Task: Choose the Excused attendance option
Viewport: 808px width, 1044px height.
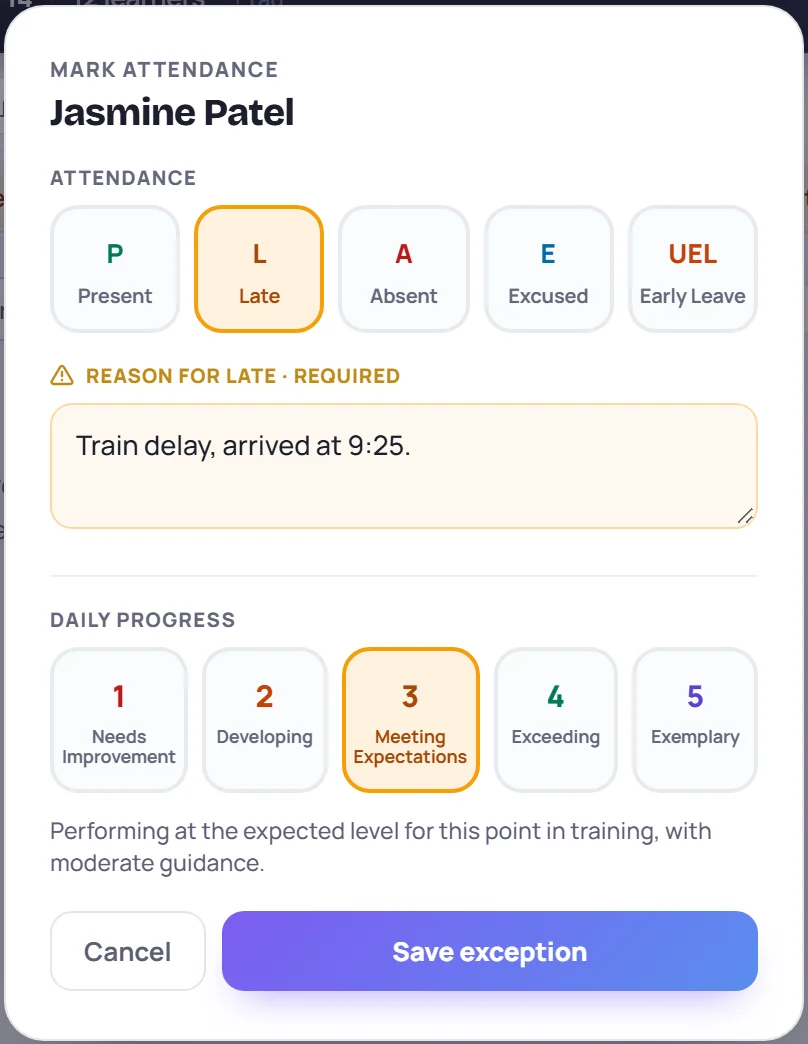Action: (548, 269)
